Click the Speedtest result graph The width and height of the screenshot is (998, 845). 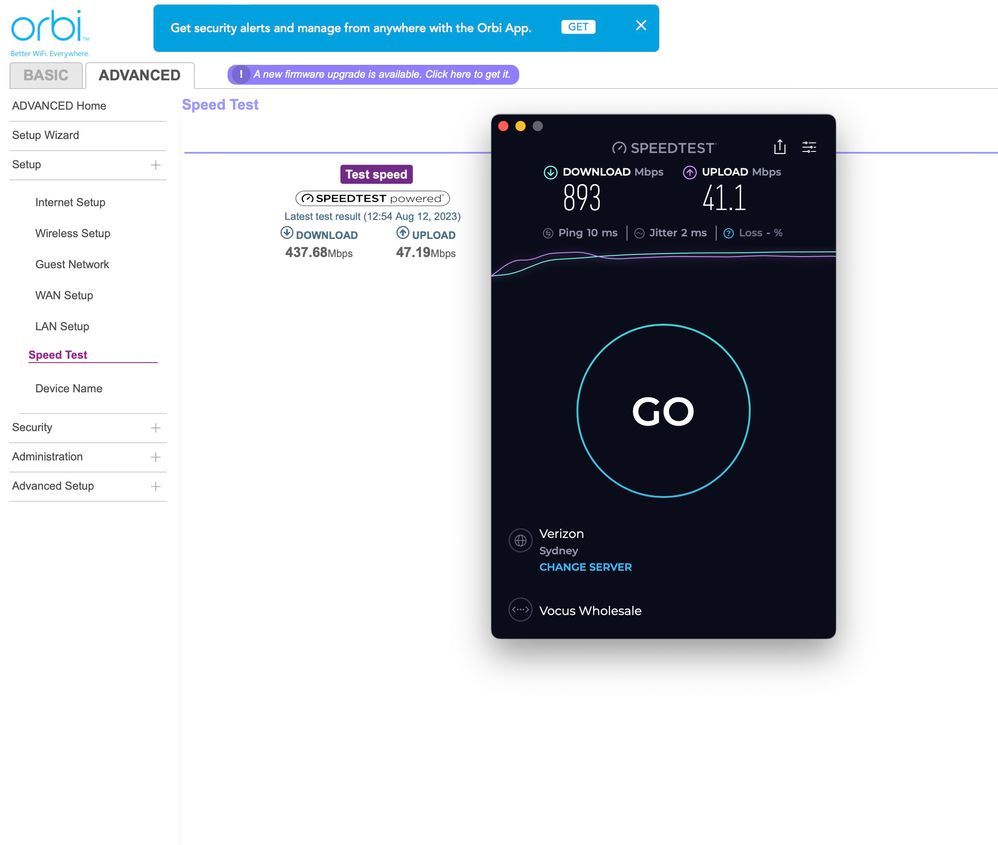(x=663, y=263)
